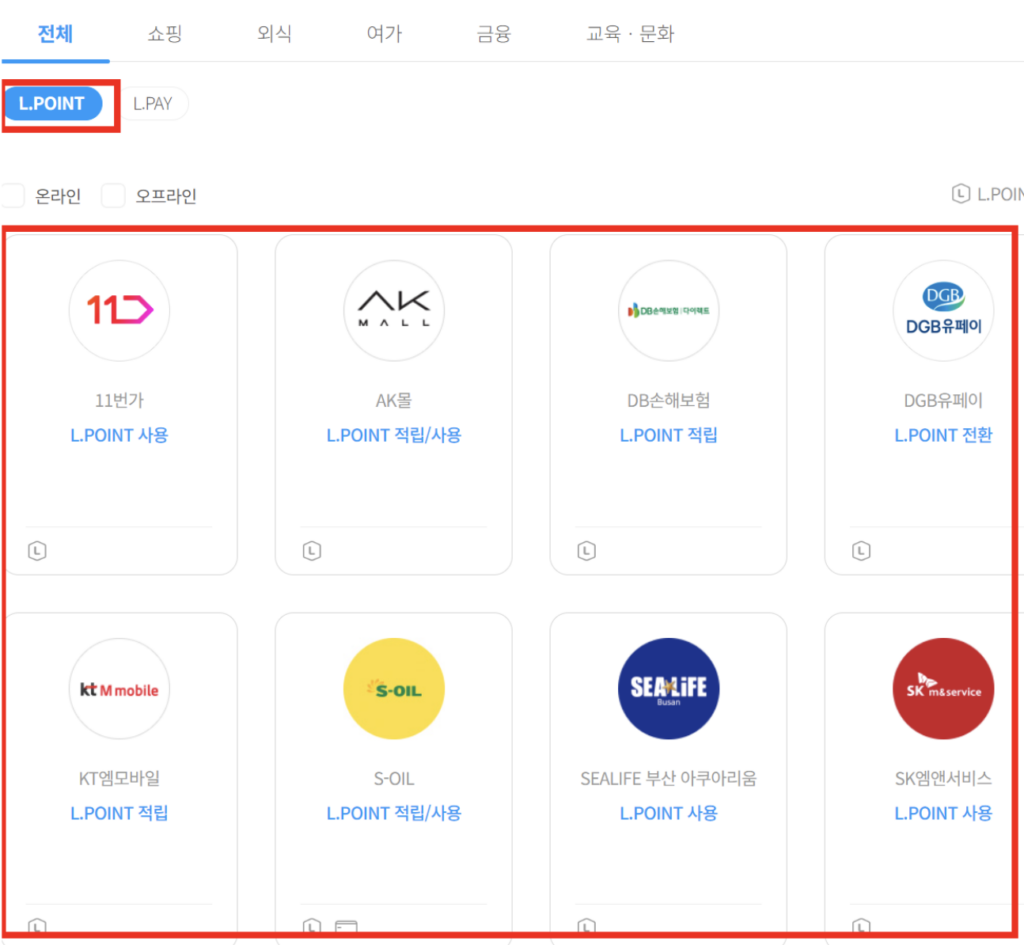Toggle the 온라인 checkbox
1024x945 pixels.
pyautogui.click(x=13, y=196)
